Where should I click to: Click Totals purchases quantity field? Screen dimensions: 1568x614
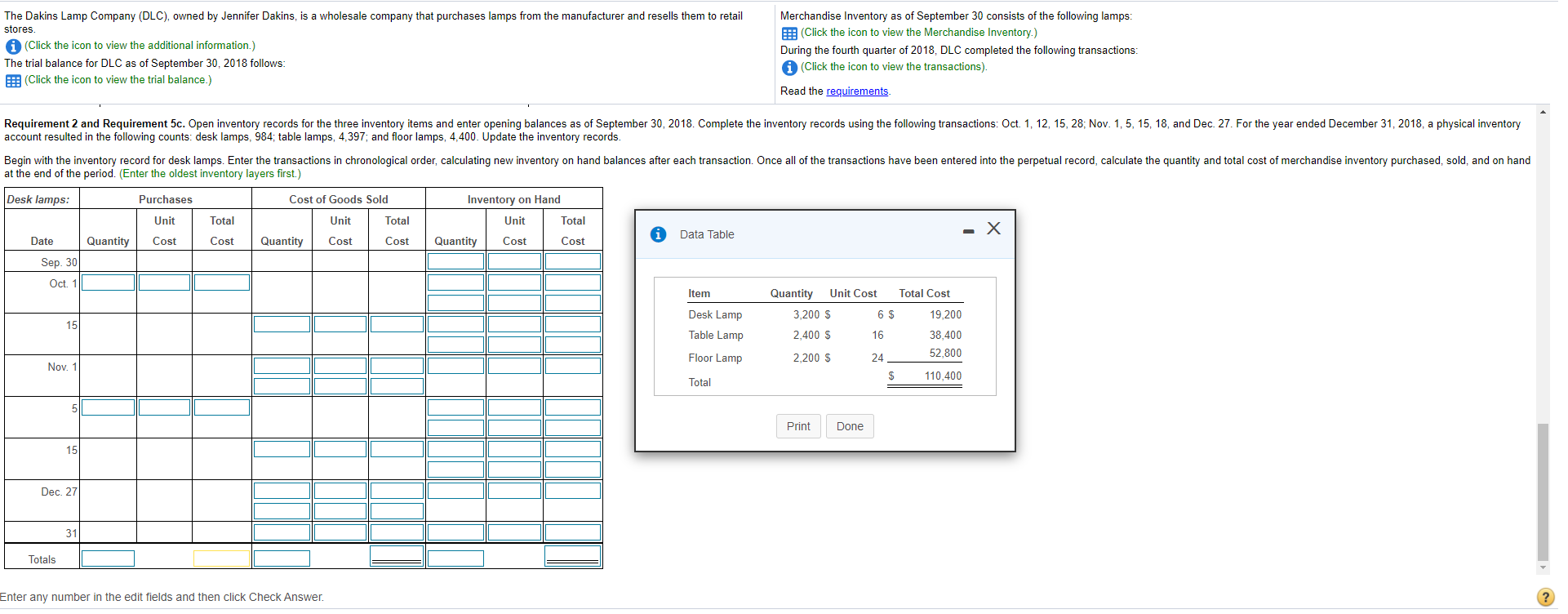(108, 558)
